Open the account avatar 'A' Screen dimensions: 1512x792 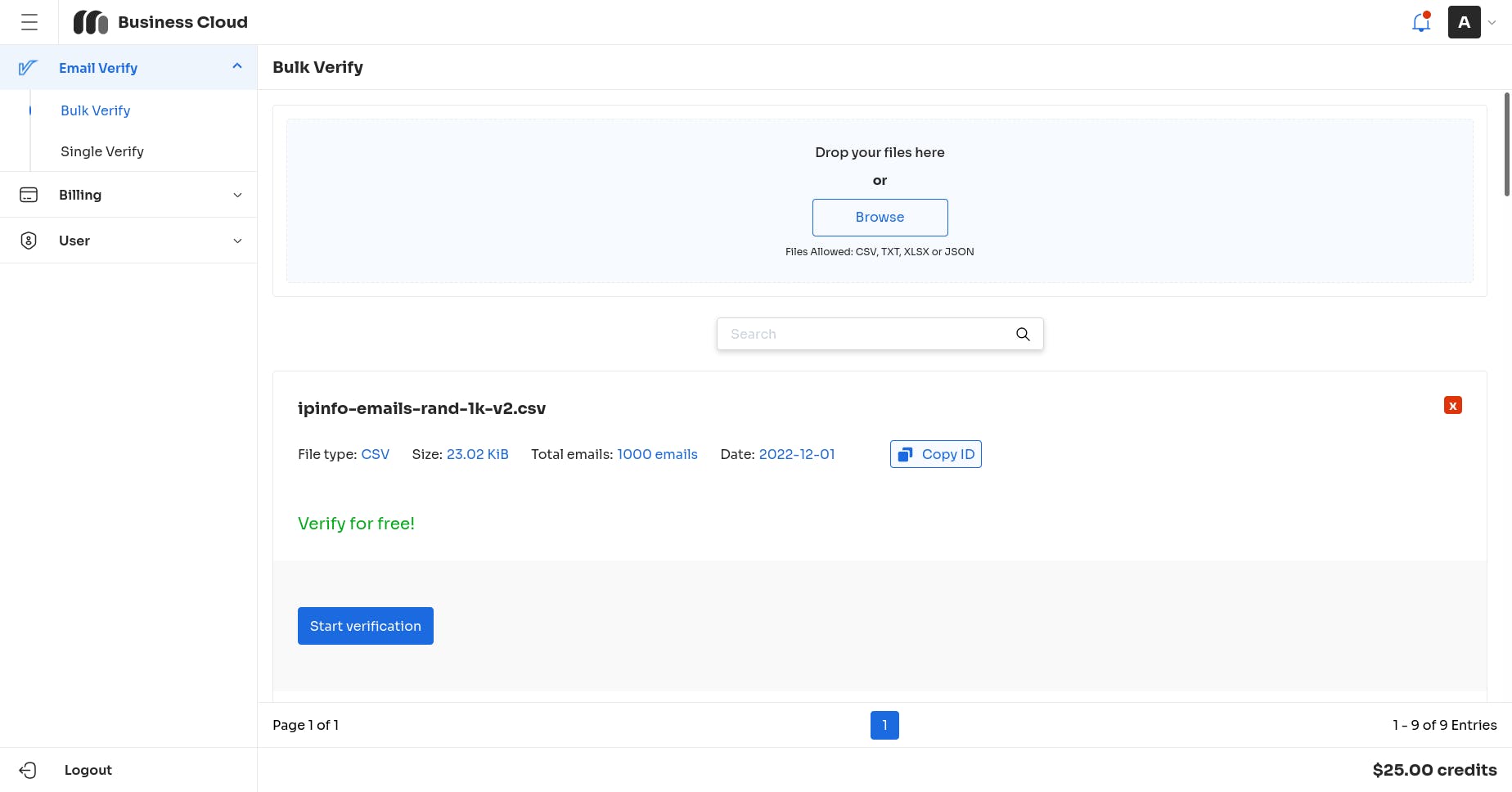[1465, 22]
